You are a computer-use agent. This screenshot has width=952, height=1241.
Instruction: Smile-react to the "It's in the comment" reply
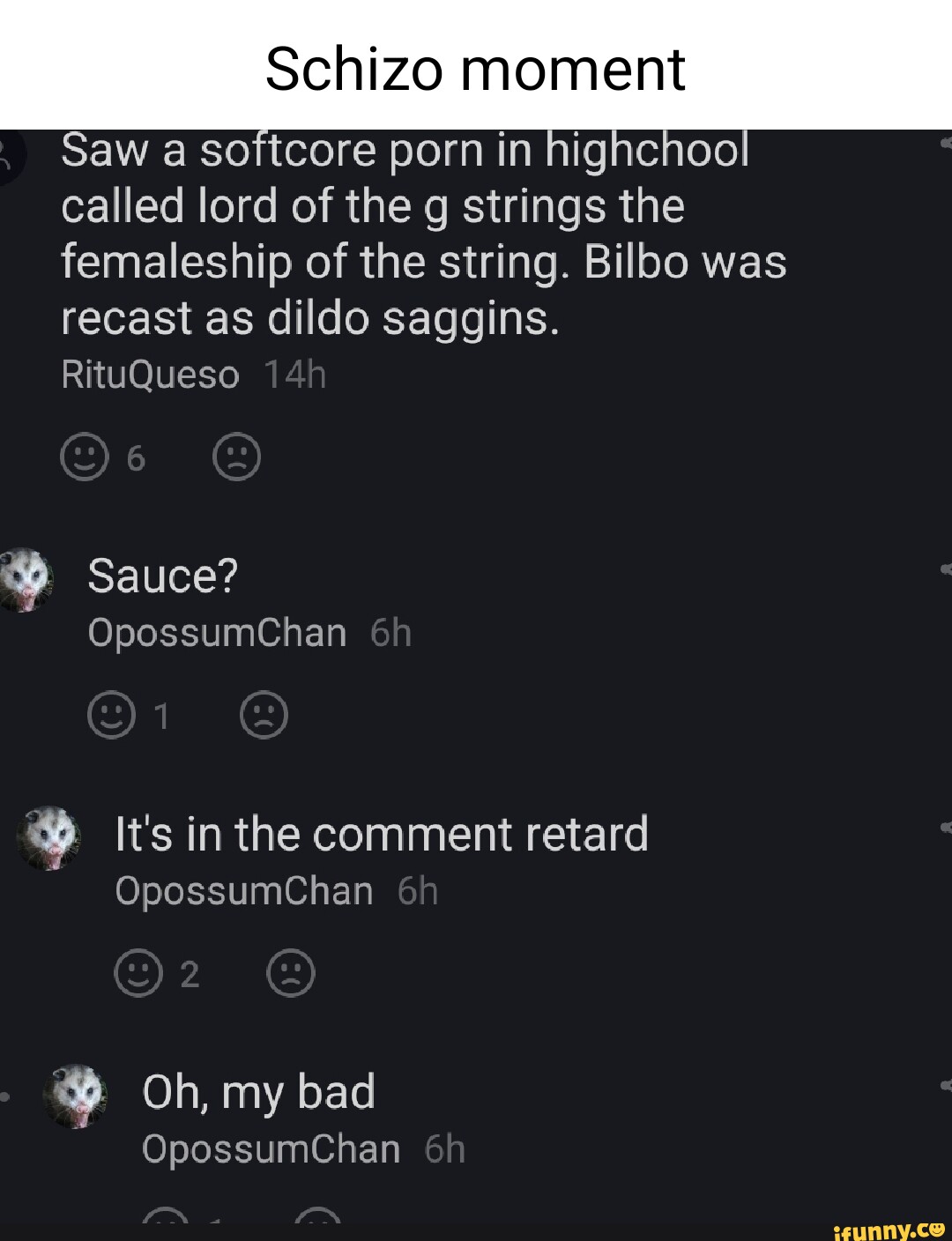pyautogui.click(x=138, y=973)
